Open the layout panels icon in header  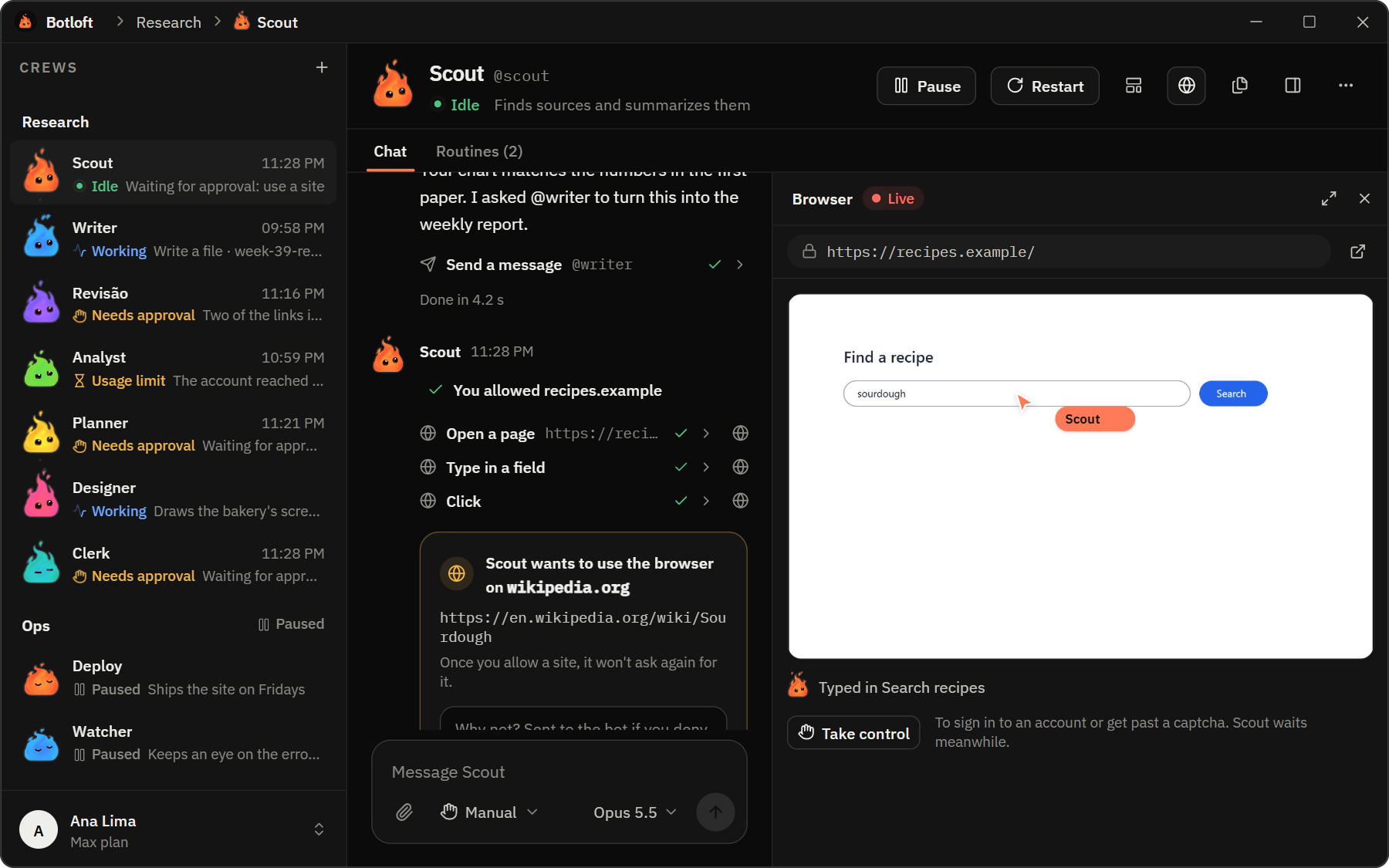point(1134,86)
